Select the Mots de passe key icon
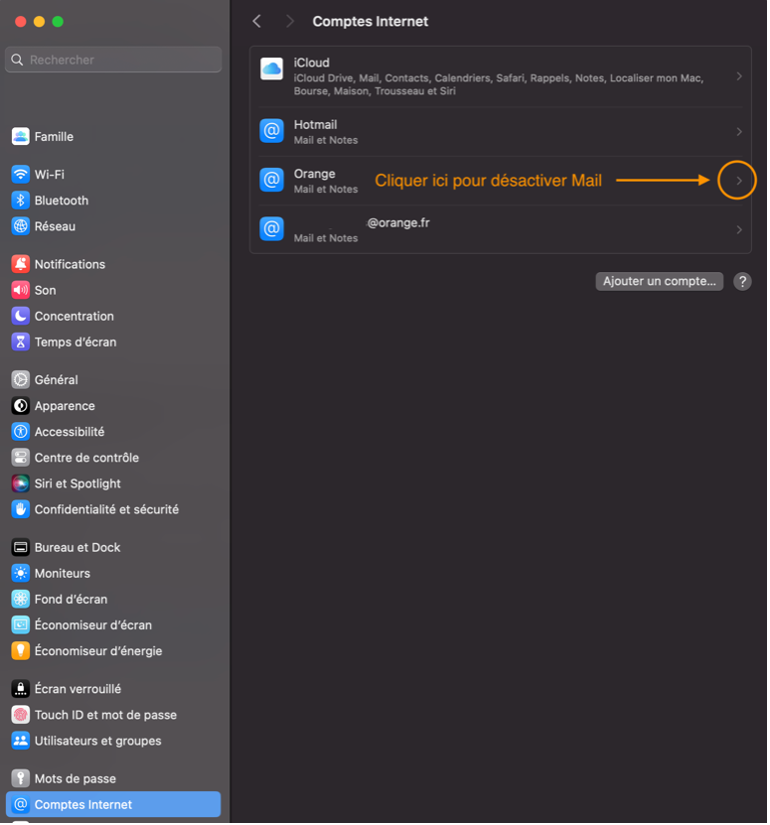770x825 pixels. tap(21, 779)
